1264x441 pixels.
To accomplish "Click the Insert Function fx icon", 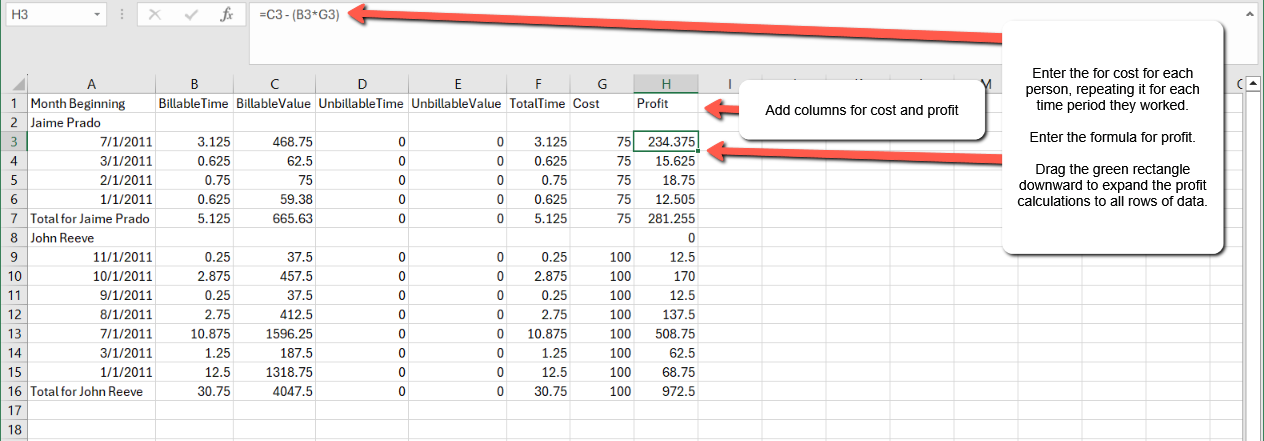I will pyautogui.click(x=227, y=15).
